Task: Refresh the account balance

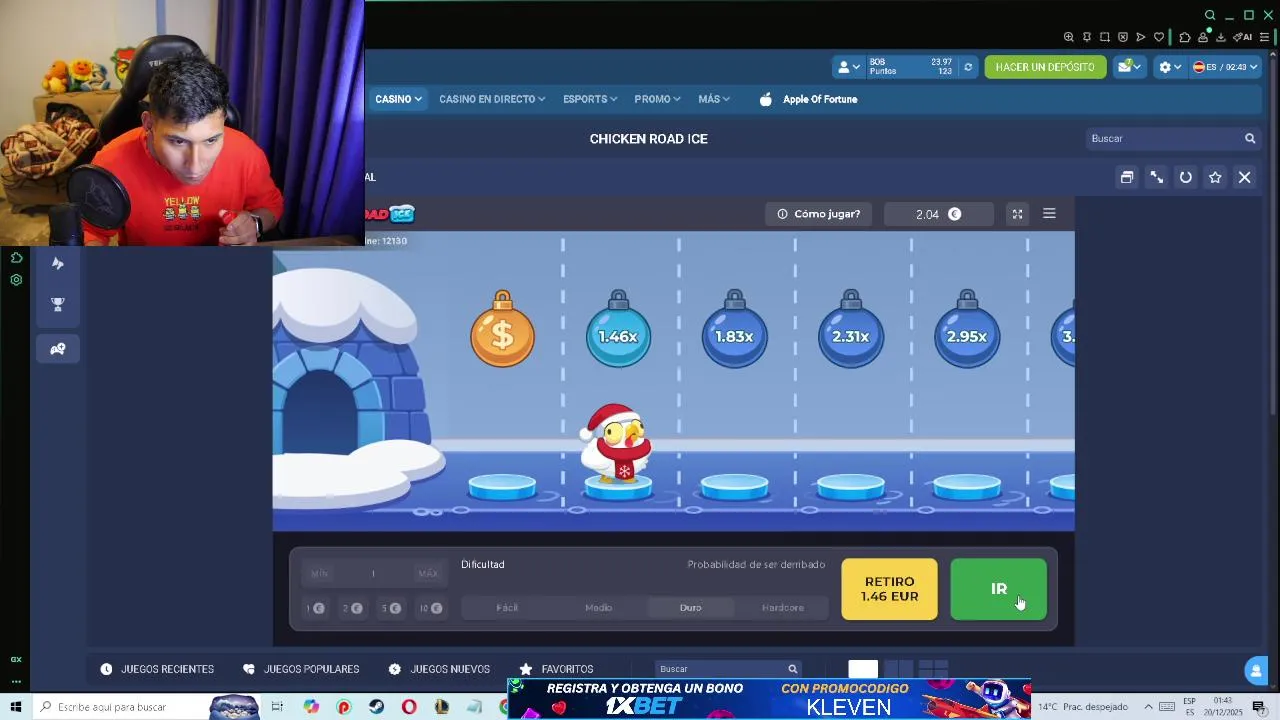Action: pos(967,67)
